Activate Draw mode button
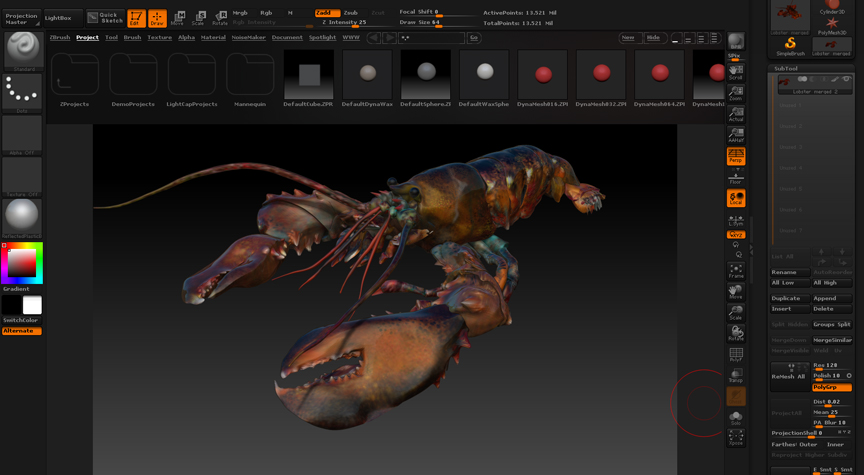This screenshot has height=475, width=864. coord(157,18)
